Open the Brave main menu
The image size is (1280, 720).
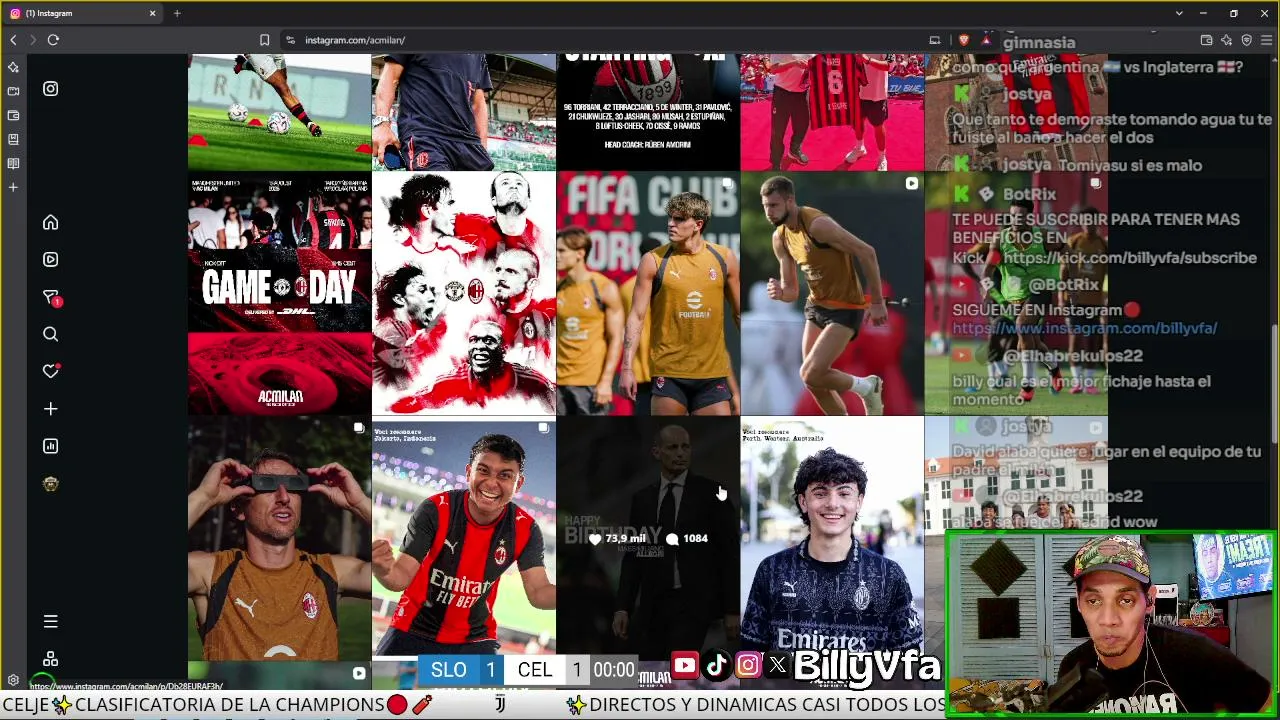click(x=1266, y=40)
